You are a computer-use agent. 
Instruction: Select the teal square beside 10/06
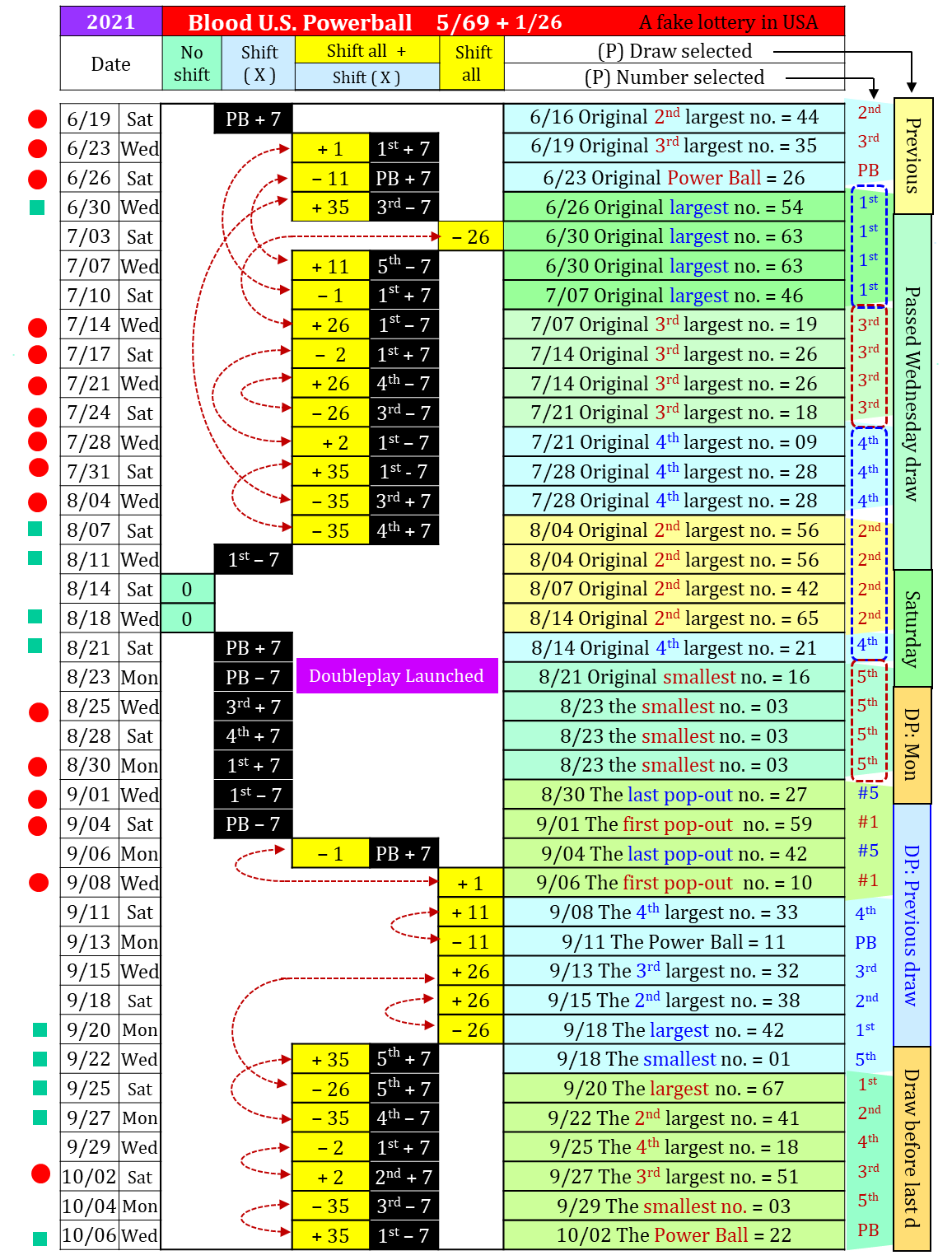click(40, 1239)
